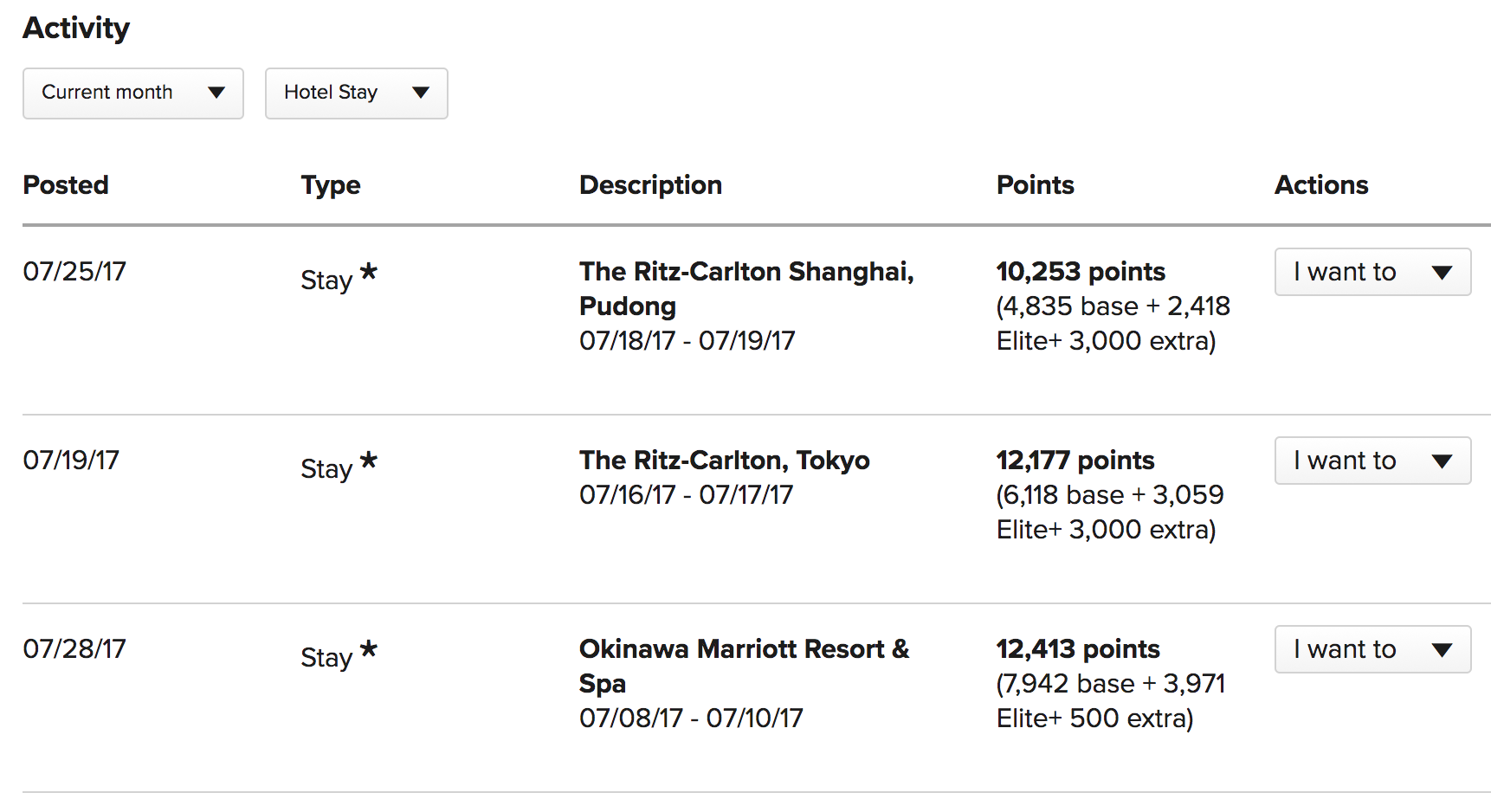The height and width of the screenshot is (812, 1491).
Task: Expand 'I want to' for Okinawa Marriott stay
Action: 1372,649
